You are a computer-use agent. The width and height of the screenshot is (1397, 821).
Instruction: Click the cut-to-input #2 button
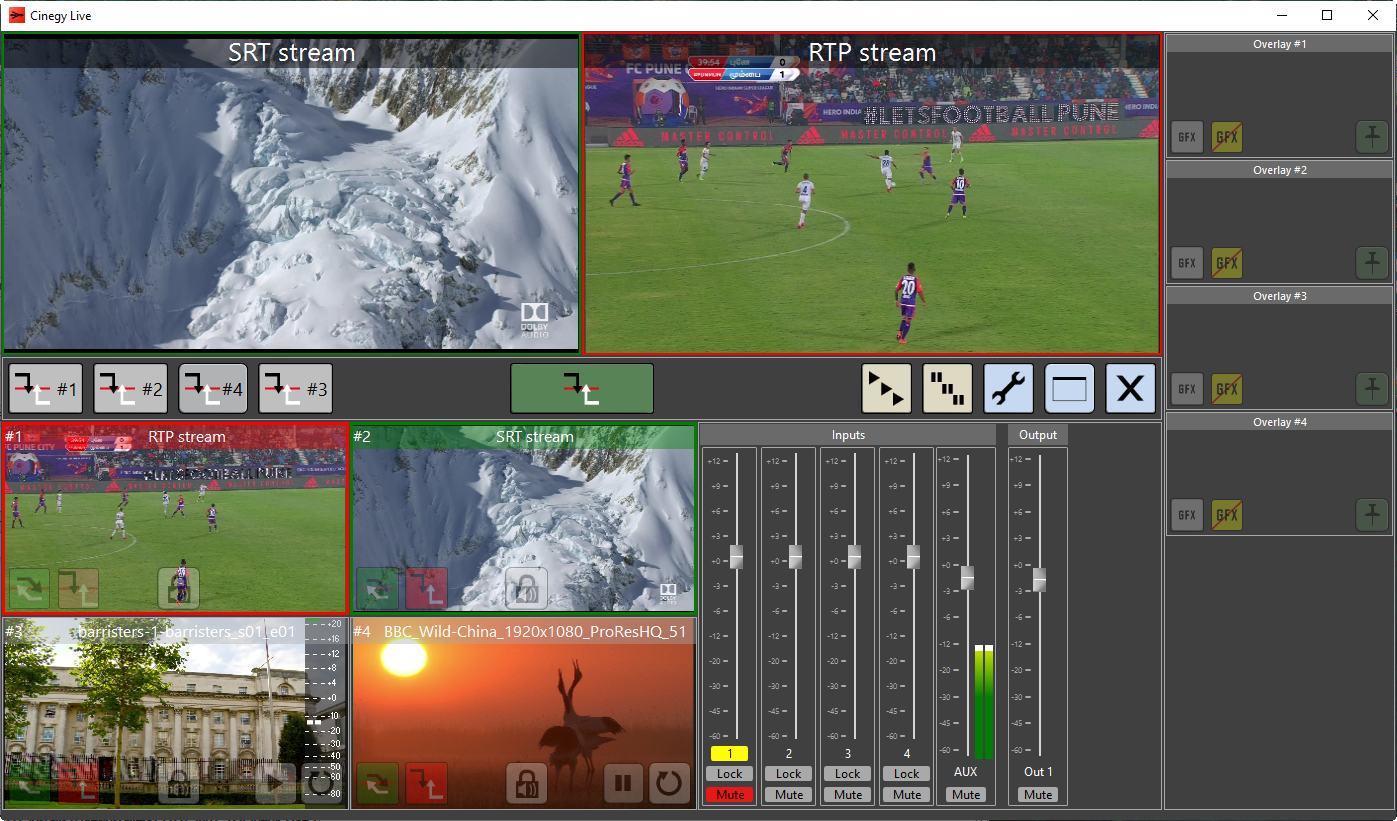pyautogui.click(x=131, y=389)
